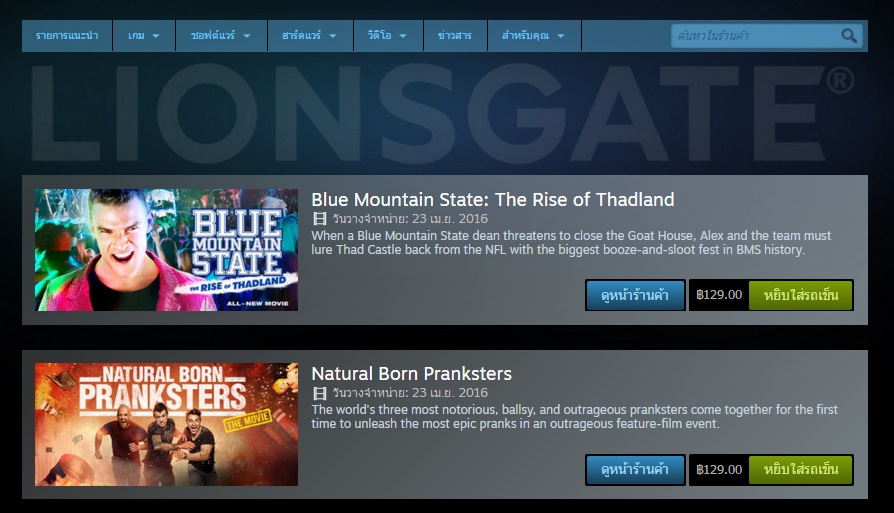
Task: Open the สำหรับคุณ dropdown menu
Action: point(534,36)
